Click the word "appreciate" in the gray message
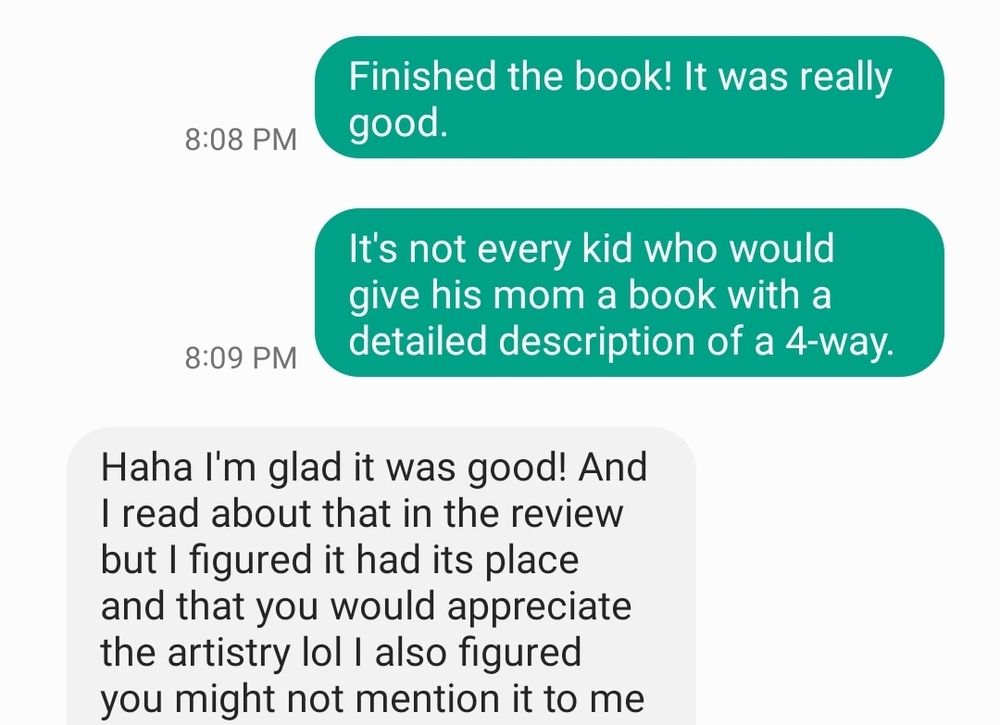Viewport: 1000px width, 725px height. (540, 608)
